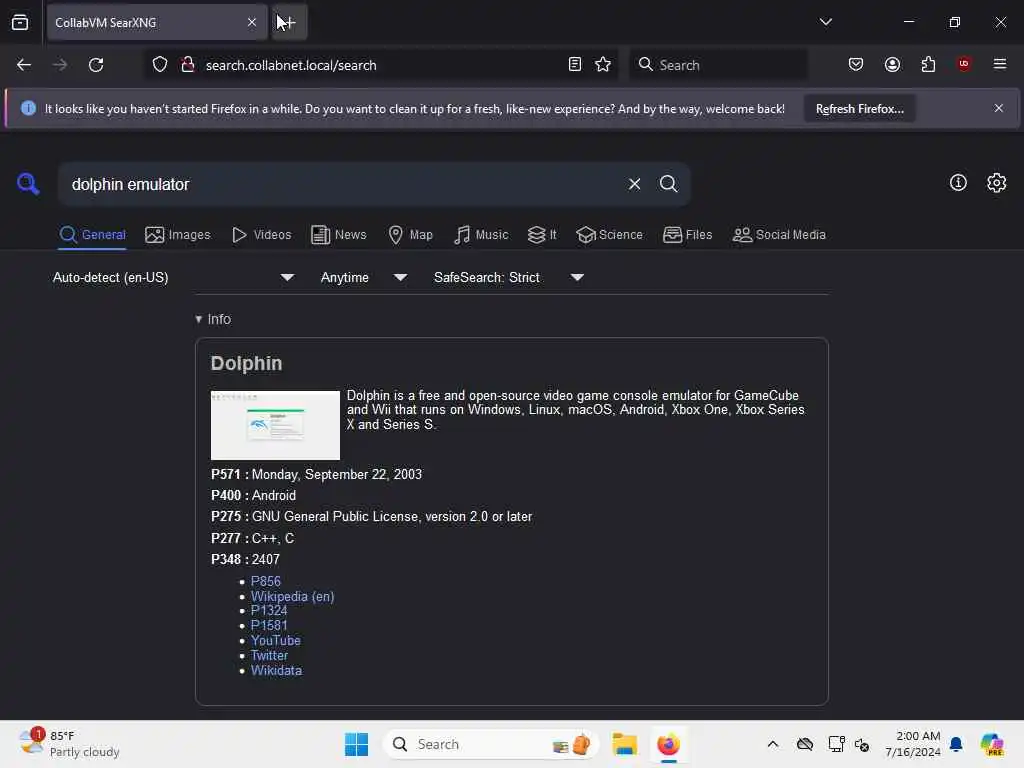Click SearXNG logo magnifier icon

point(28,184)
